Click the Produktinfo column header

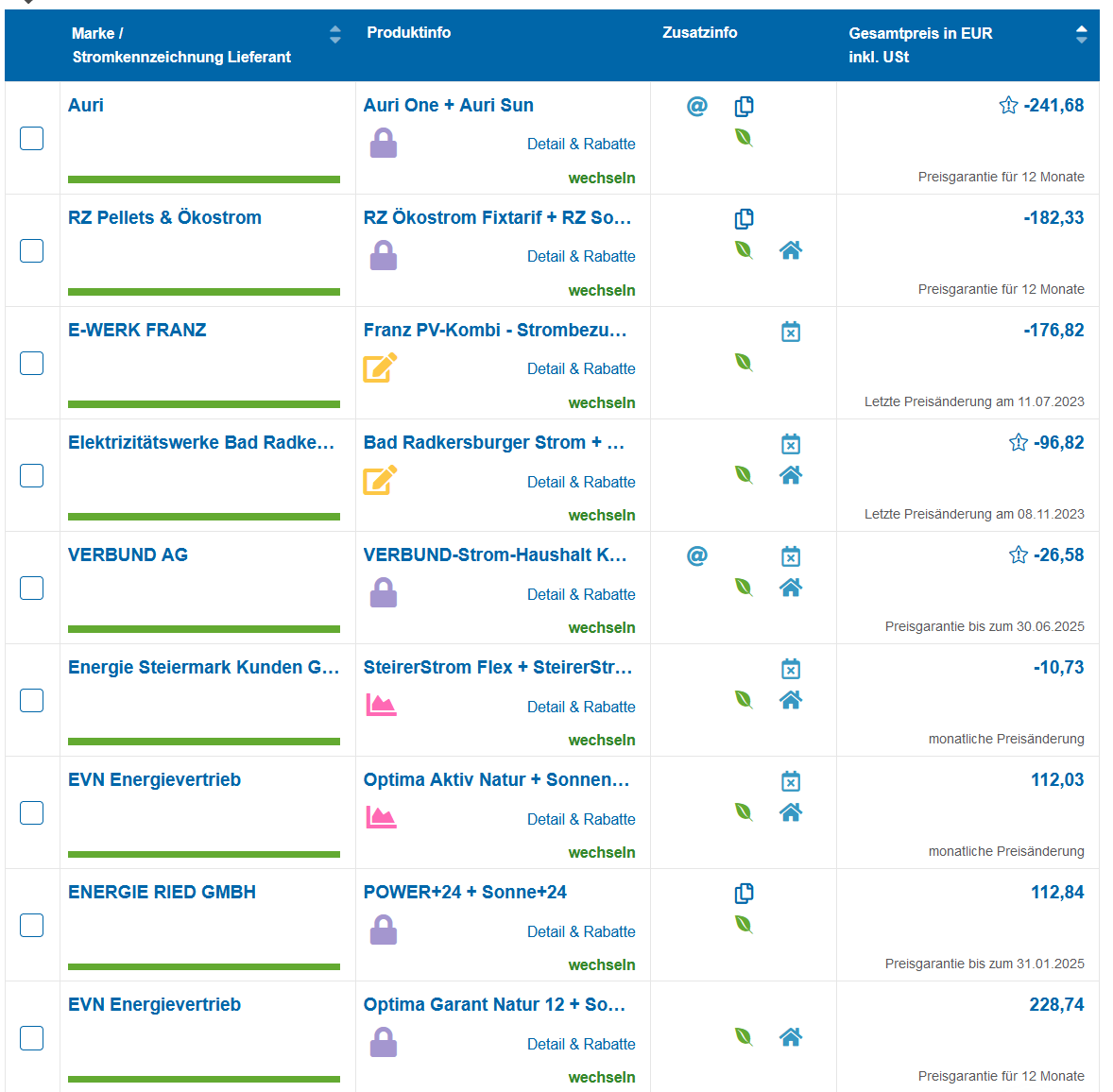(408, 33)
